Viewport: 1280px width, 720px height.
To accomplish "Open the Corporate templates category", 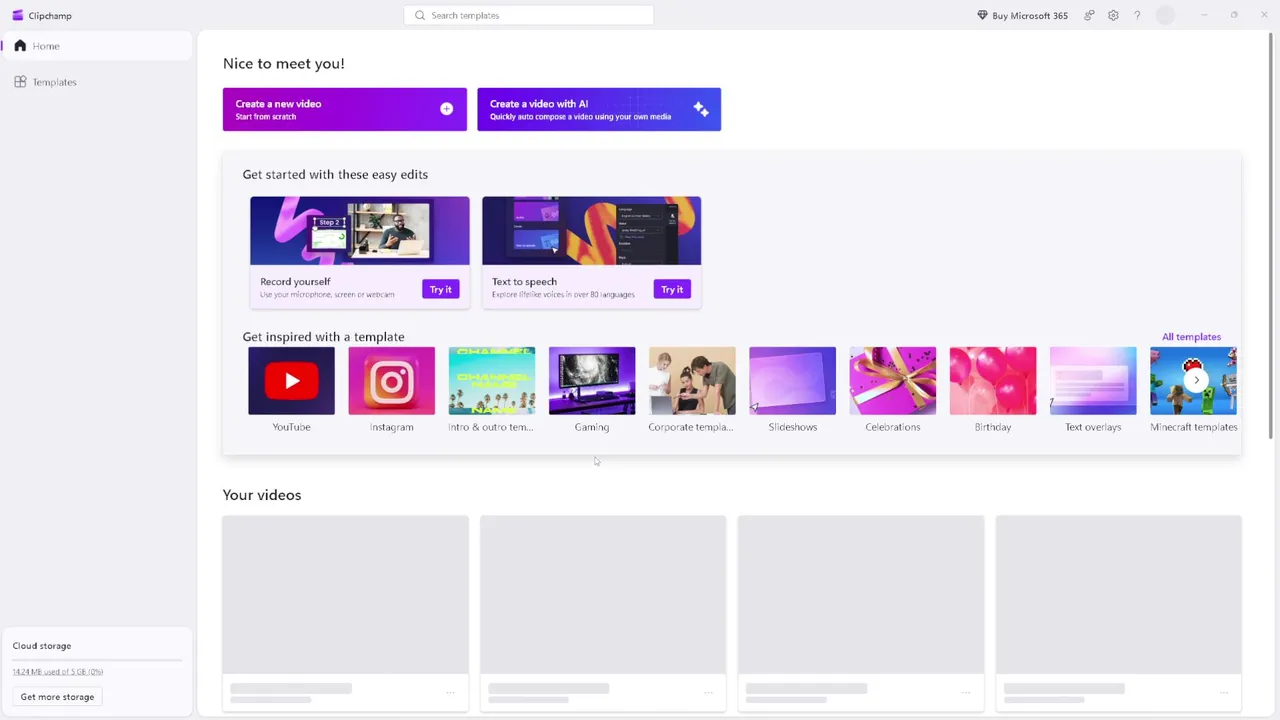I will pyautogui.click(x=692, y=390).
